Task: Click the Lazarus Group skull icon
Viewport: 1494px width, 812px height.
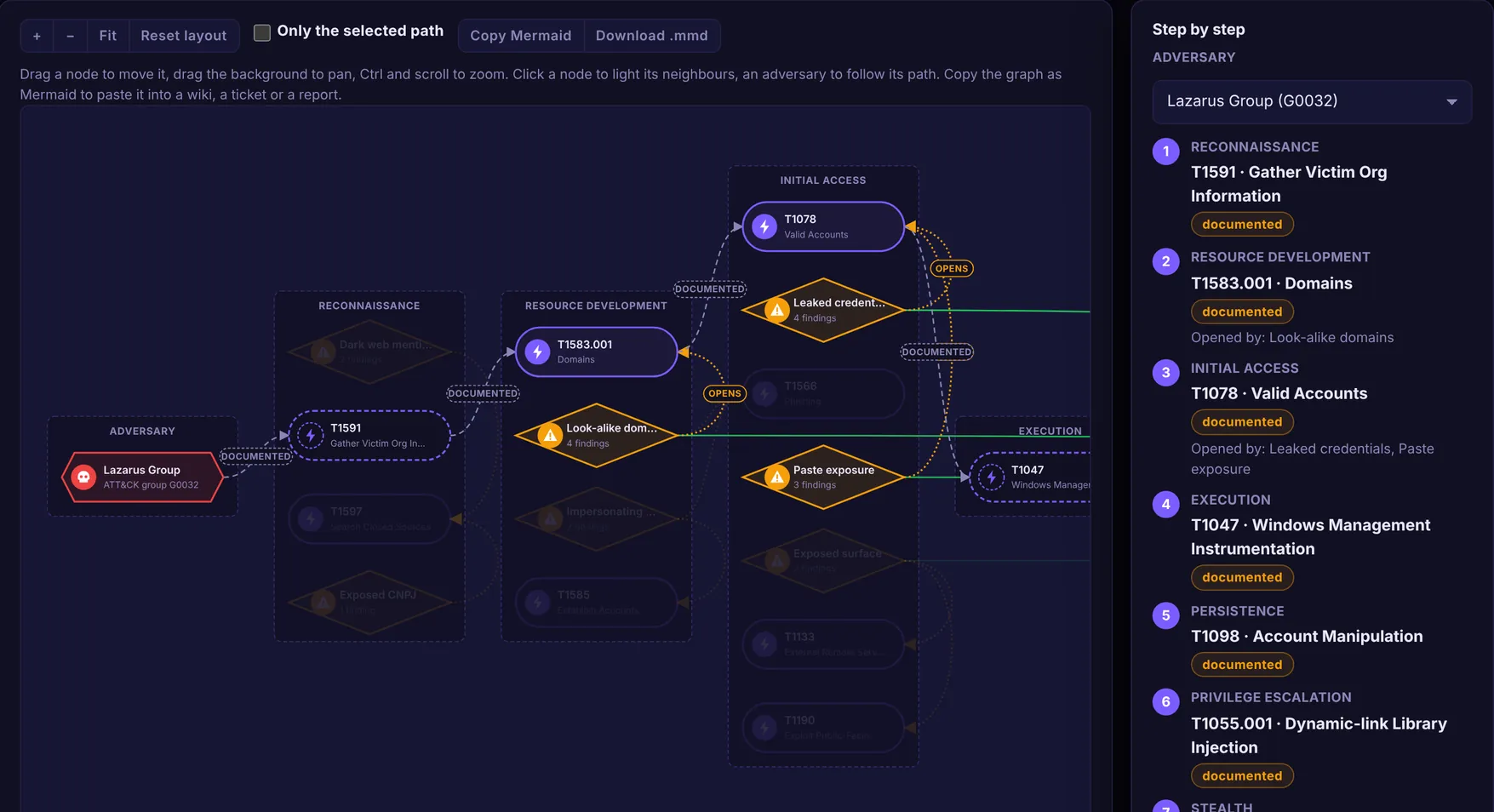Action: coord(83,477)
